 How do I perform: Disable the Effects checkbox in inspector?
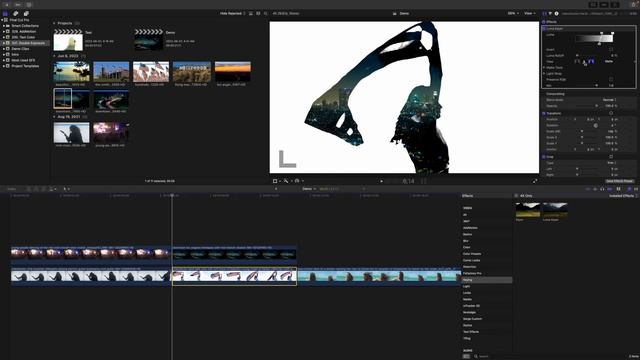pos(544,22)
